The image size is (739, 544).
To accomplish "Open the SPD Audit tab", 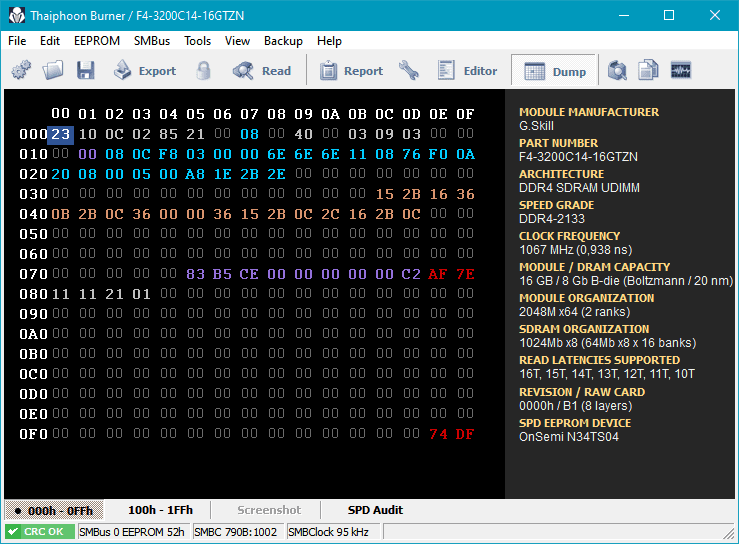I will (375, 510).
